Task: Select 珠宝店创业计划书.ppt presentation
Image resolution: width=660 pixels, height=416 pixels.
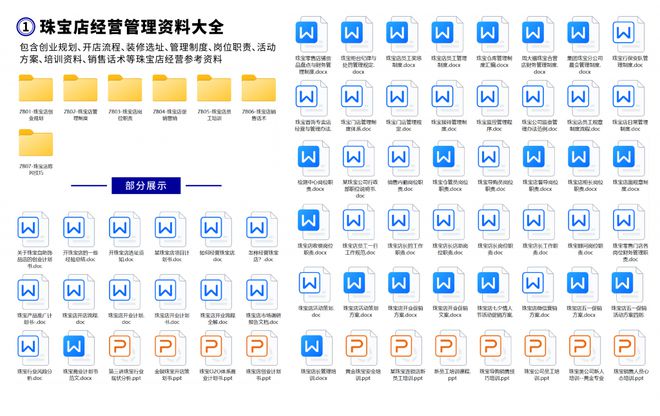Action: pyautogui.click(x=261, y=349)
